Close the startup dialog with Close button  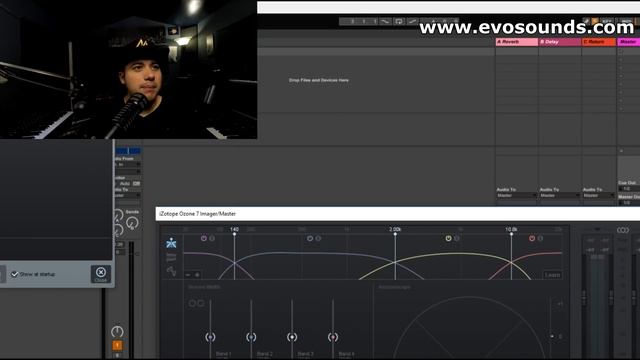pyautogui.click(x=101, y=274)
